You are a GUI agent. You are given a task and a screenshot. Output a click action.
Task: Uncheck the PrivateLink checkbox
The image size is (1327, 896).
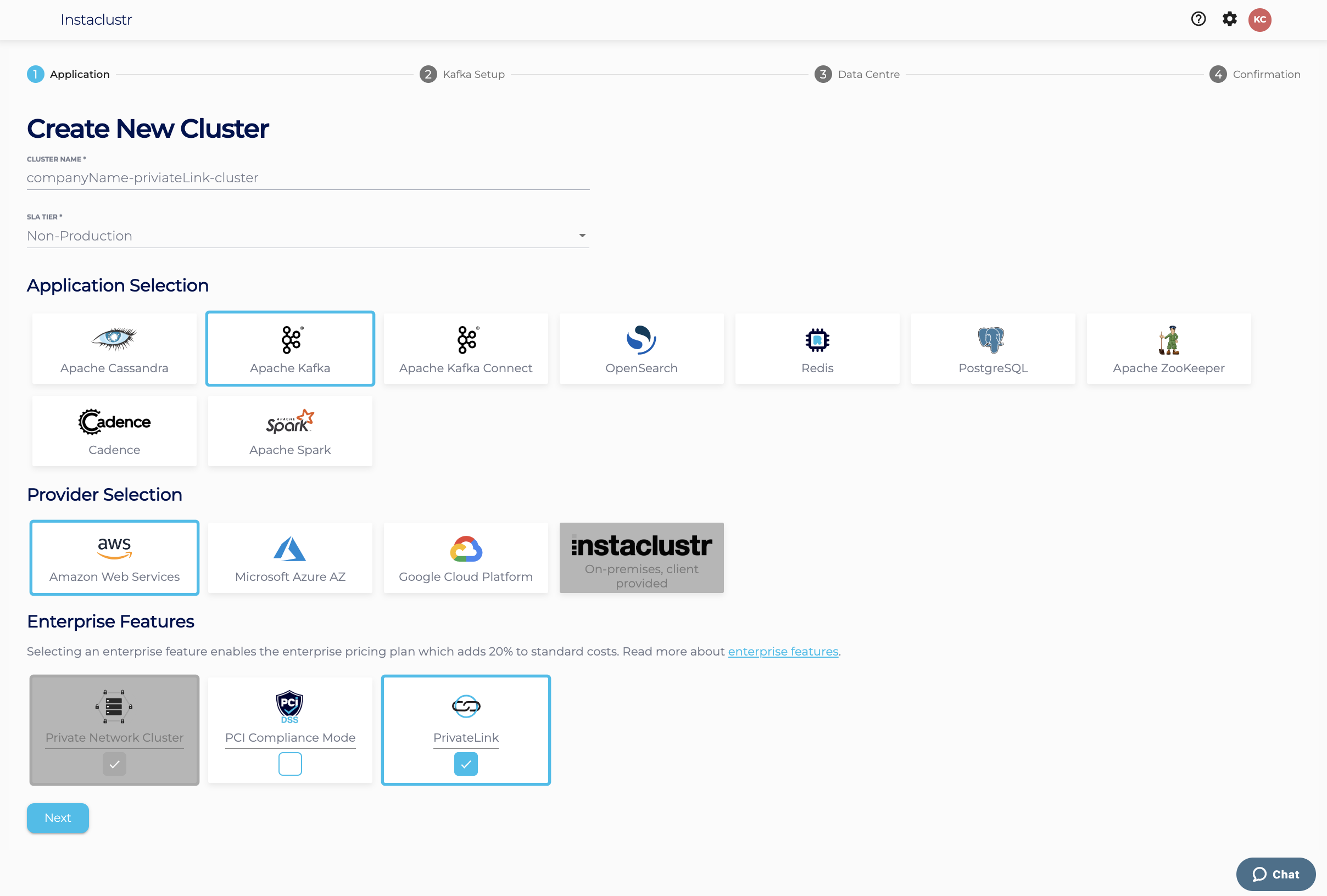(466, 764)
